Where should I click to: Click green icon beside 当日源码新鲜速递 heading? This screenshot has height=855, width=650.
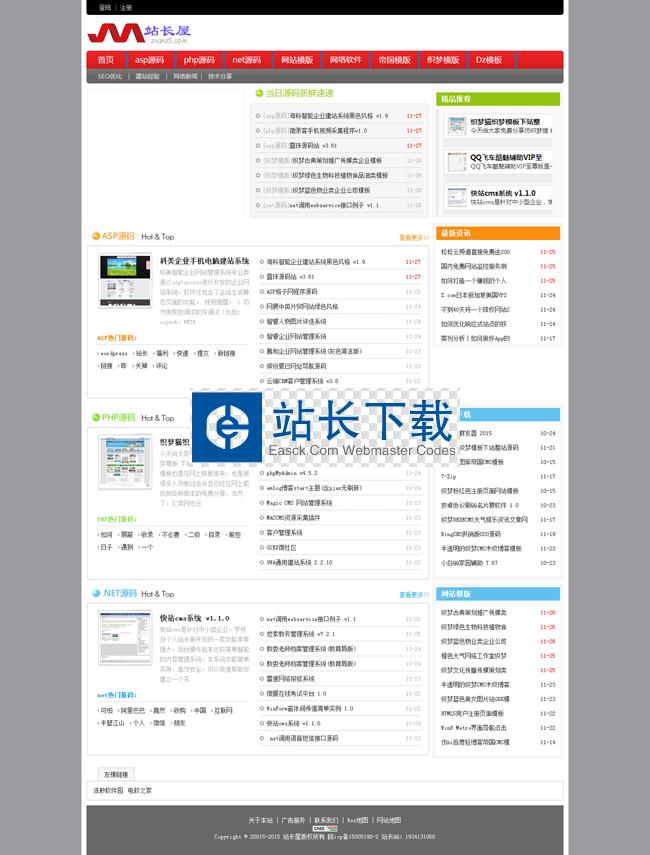point(259,93)
